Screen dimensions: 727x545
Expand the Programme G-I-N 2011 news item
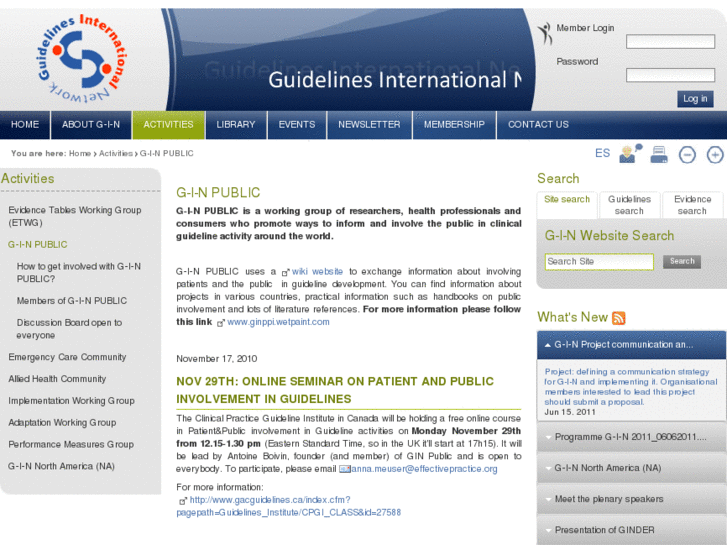631,437
